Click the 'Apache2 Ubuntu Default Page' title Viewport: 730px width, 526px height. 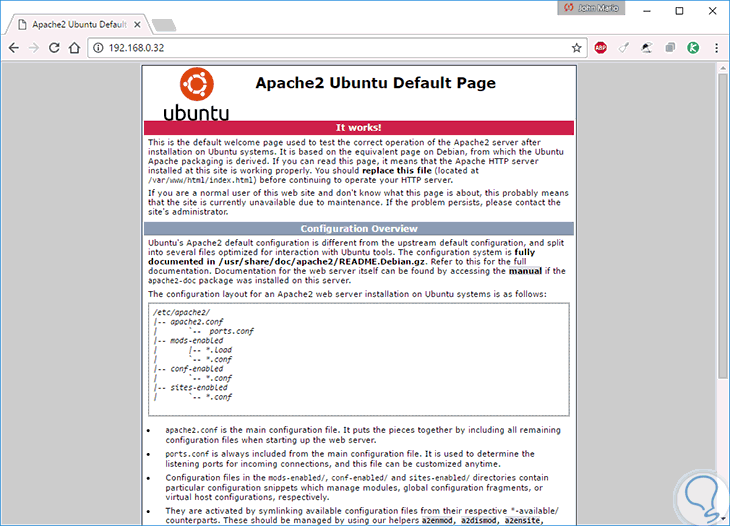[x=375, y=83]
